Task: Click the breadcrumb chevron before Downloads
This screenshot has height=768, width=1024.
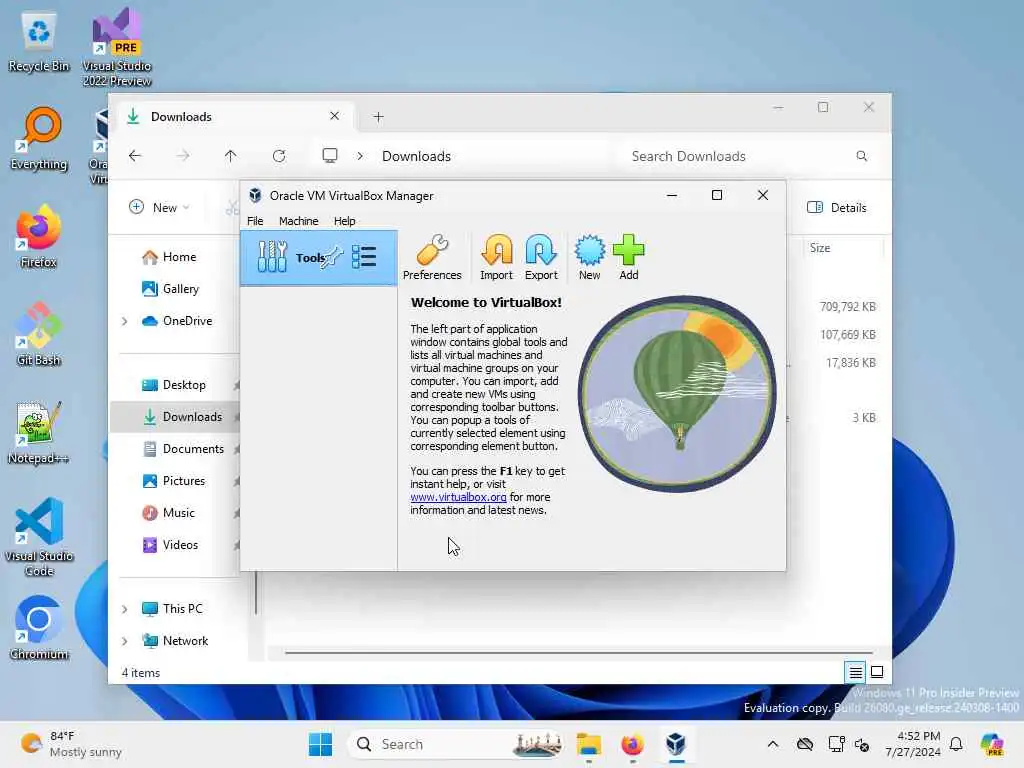Action: tap(360, 156)
